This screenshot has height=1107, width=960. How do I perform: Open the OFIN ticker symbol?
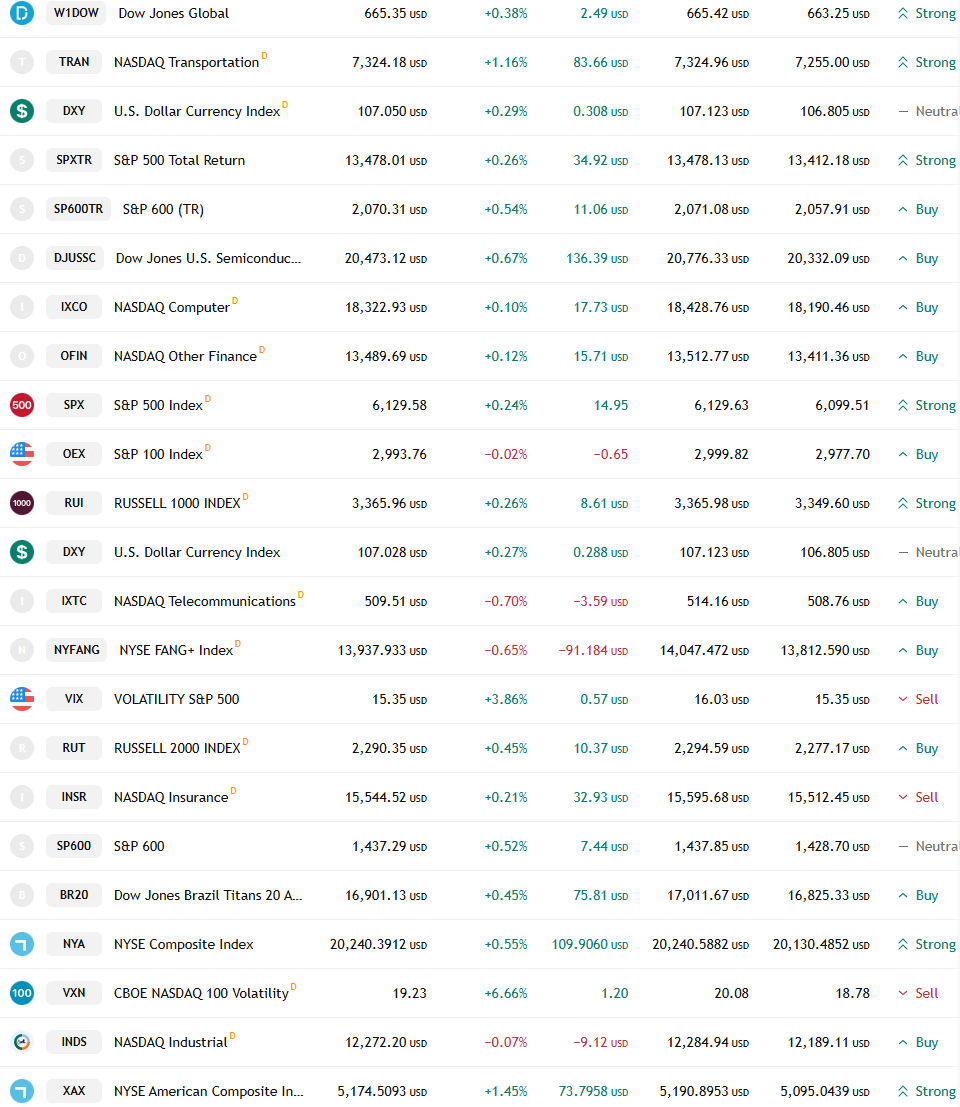coord(74,356)
